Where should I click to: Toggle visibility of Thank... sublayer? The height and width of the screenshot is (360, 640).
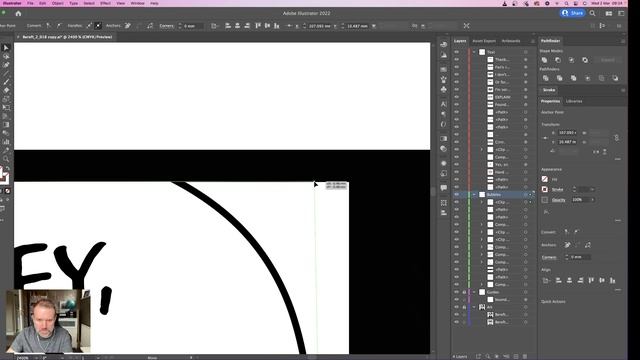pos(456,60)
